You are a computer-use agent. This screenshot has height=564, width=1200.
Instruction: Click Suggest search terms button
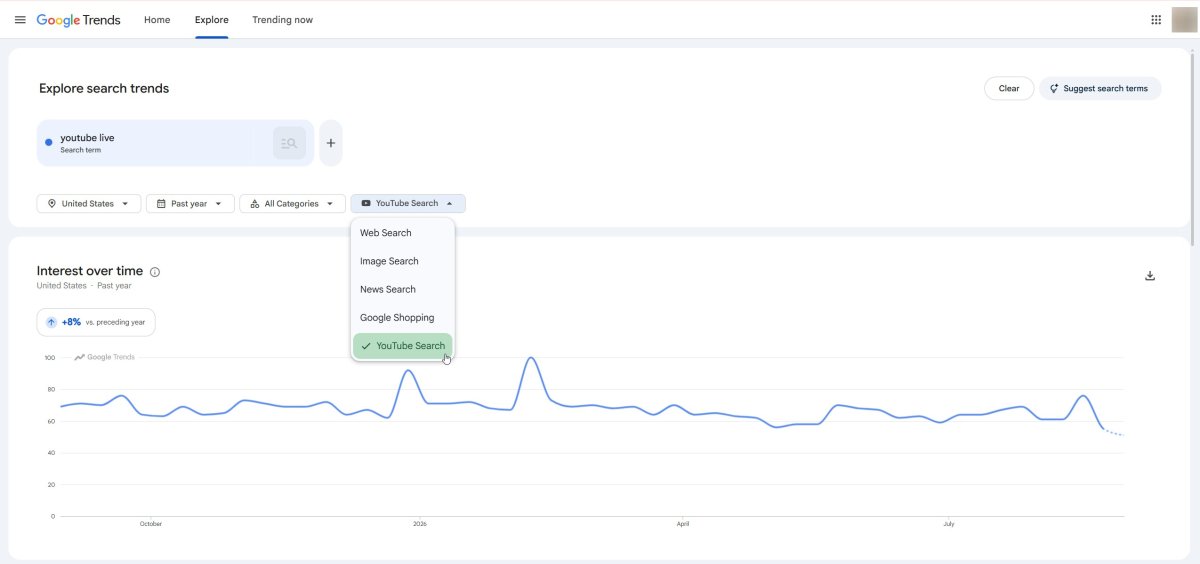point(1100,88)
